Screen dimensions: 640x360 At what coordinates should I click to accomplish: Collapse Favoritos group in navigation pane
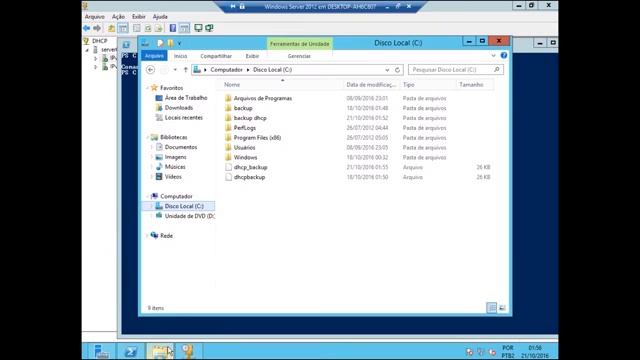point(147,88)
